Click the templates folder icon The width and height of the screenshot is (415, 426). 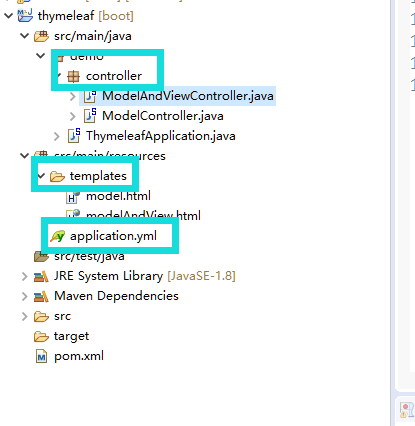(x=57, y=176)
